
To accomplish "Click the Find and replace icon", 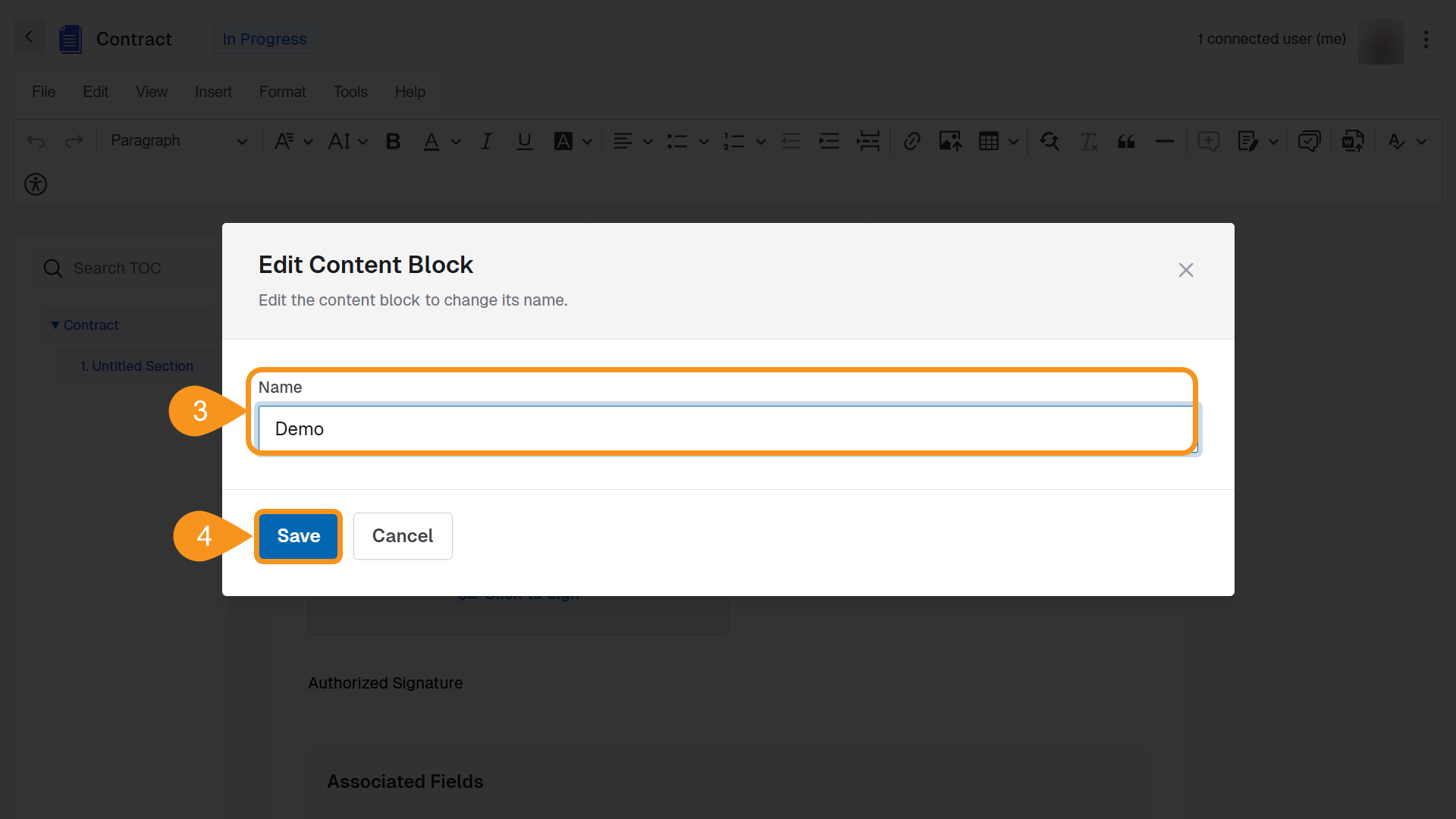I will coord(1050,141).
